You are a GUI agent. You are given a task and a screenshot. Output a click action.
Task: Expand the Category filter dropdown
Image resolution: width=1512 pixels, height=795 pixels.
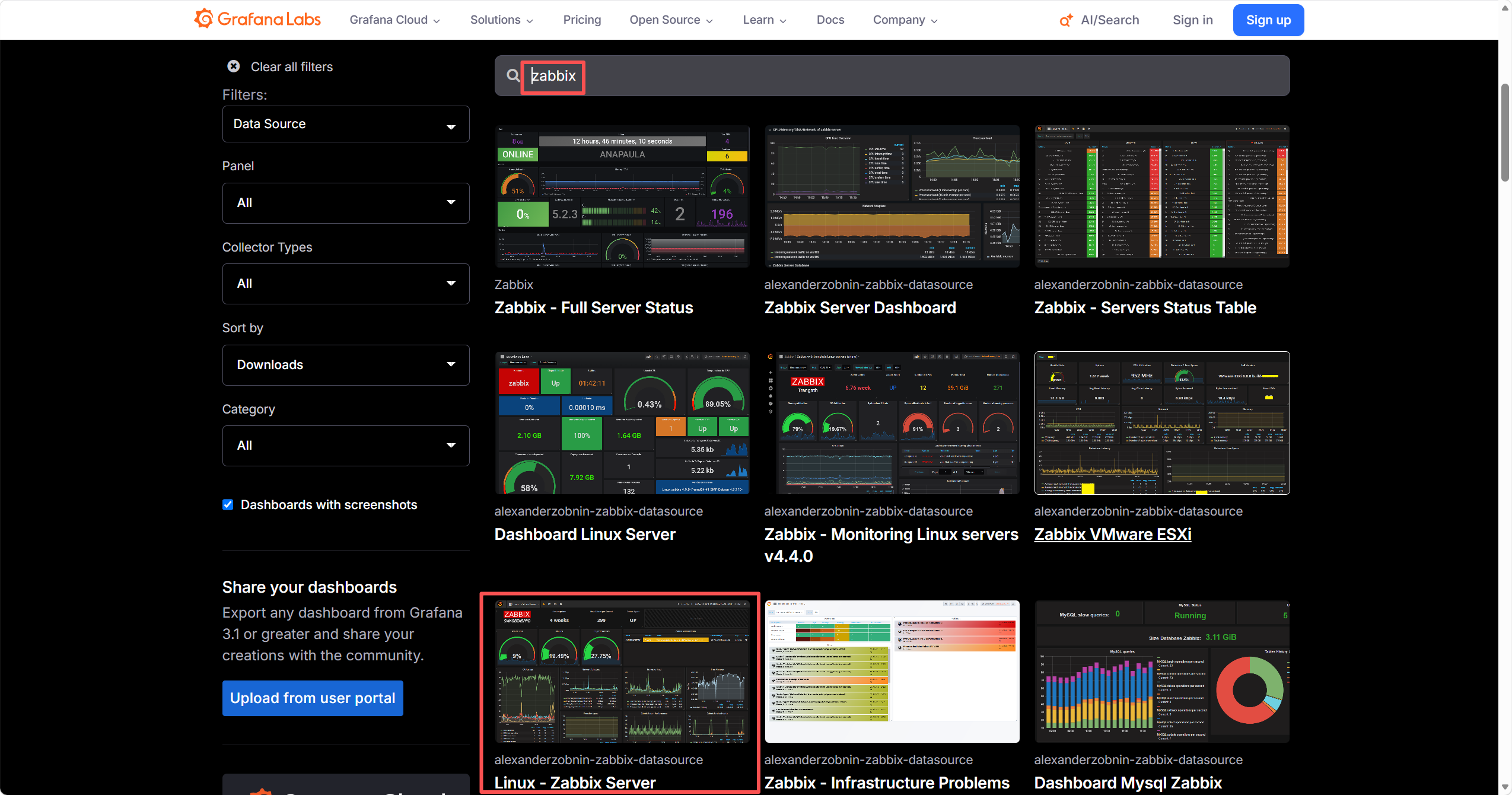click(346, 446)
